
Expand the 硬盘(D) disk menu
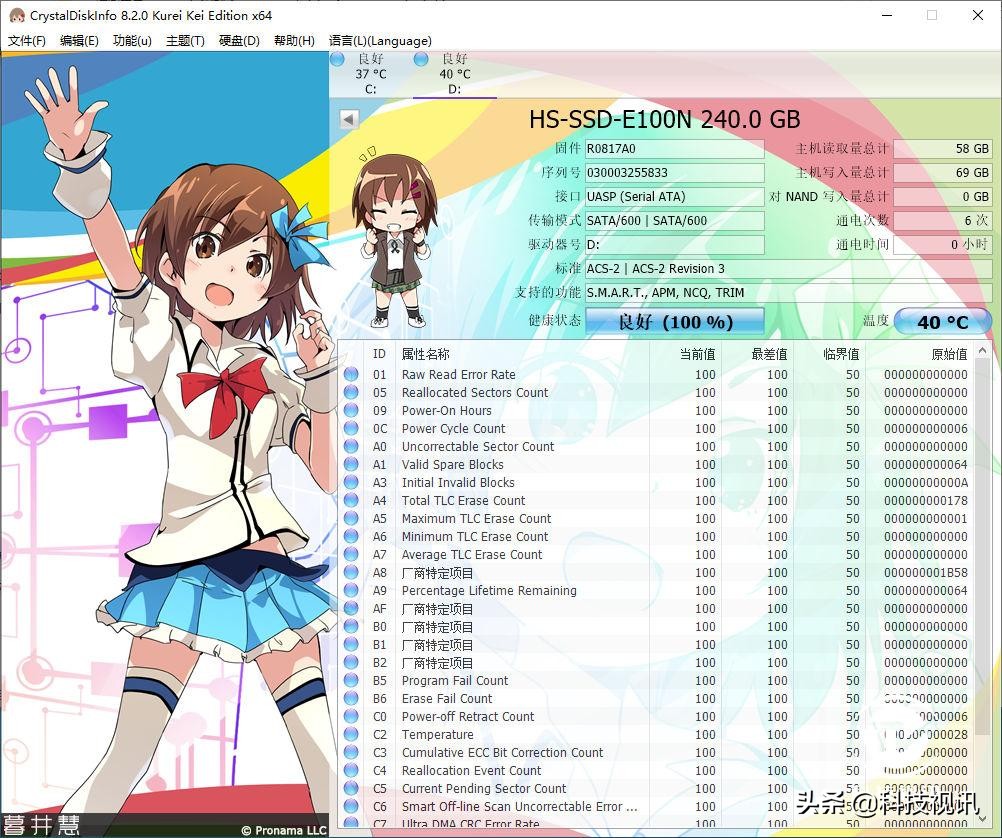pyautogui.click(x=239, y=41)
